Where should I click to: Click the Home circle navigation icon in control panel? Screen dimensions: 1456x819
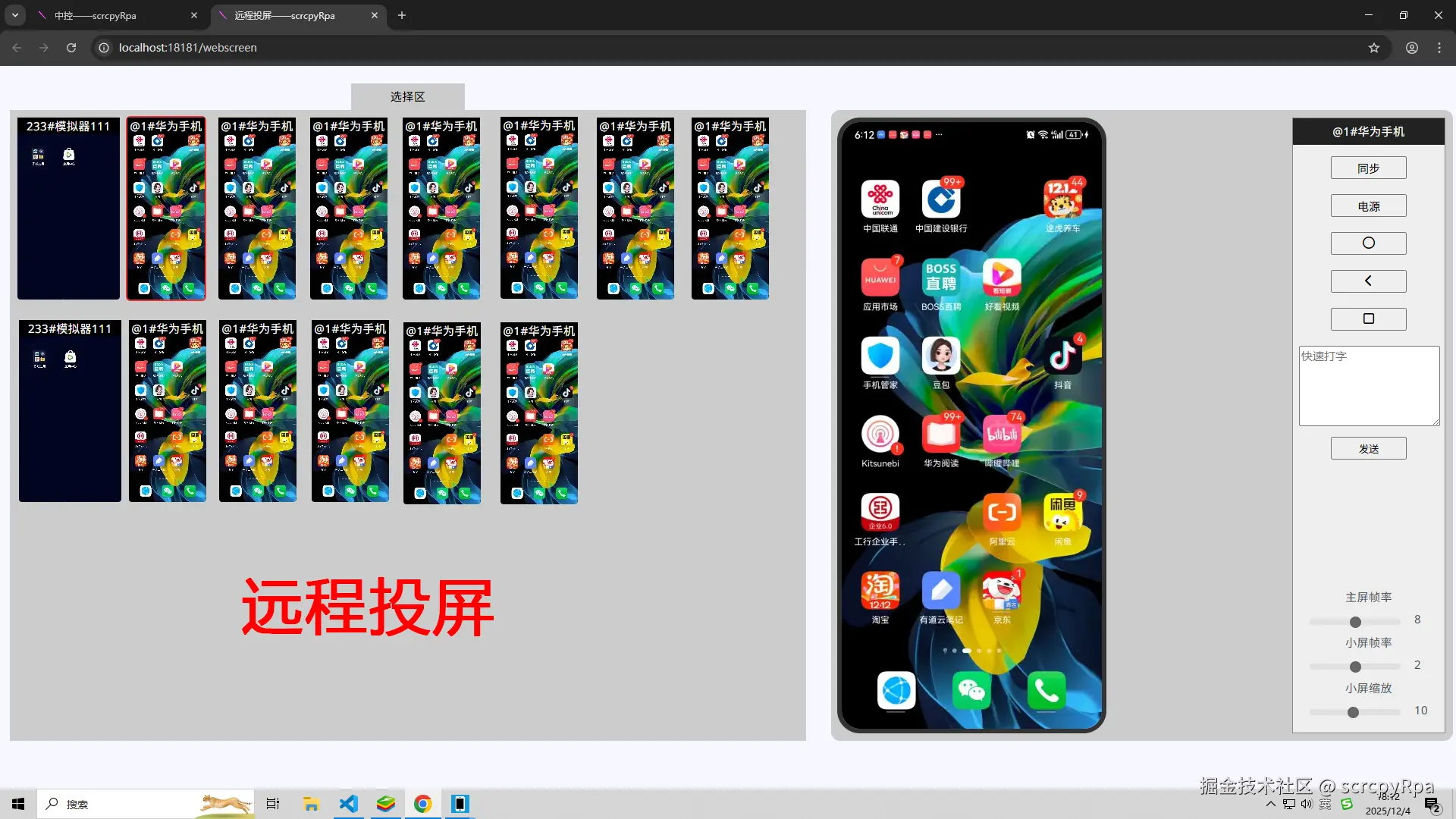pyautogui.click(x=1368, y=243)
